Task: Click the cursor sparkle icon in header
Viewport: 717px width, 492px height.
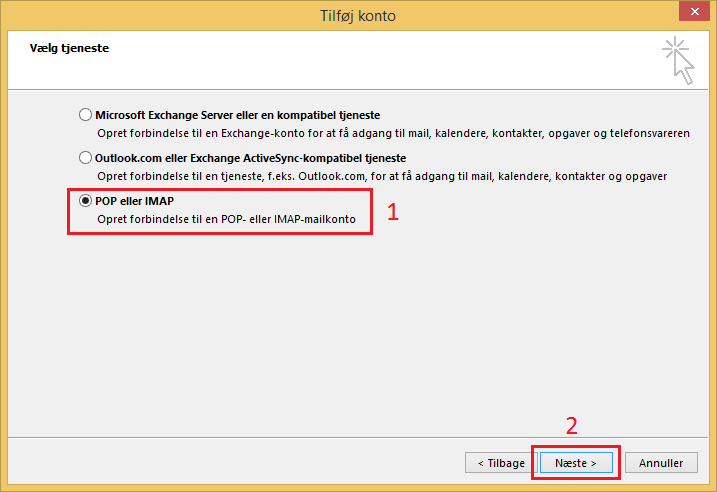Action: (x=678, y=60)
